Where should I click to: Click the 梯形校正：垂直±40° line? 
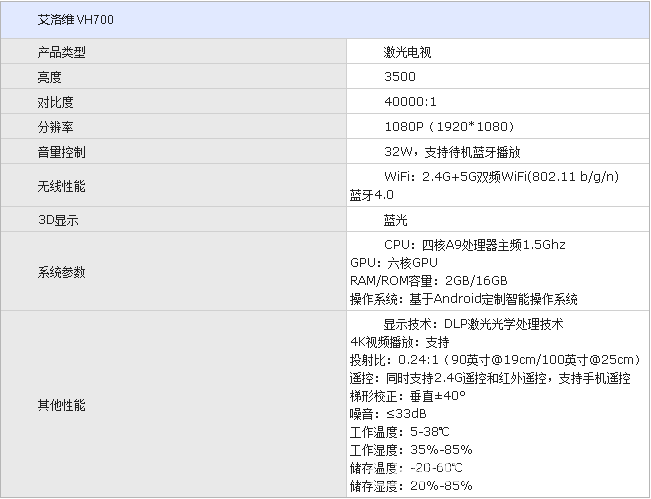pos(407,396)
